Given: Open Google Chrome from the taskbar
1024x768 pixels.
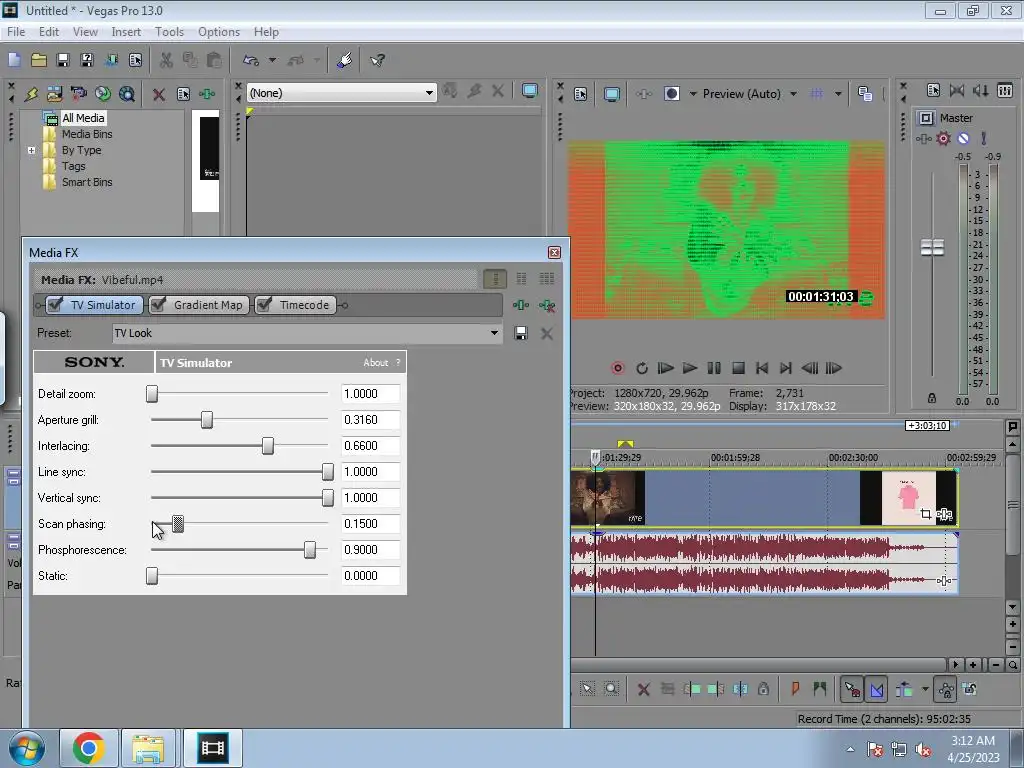Looking at the screenshot, I should pos(89,748).
